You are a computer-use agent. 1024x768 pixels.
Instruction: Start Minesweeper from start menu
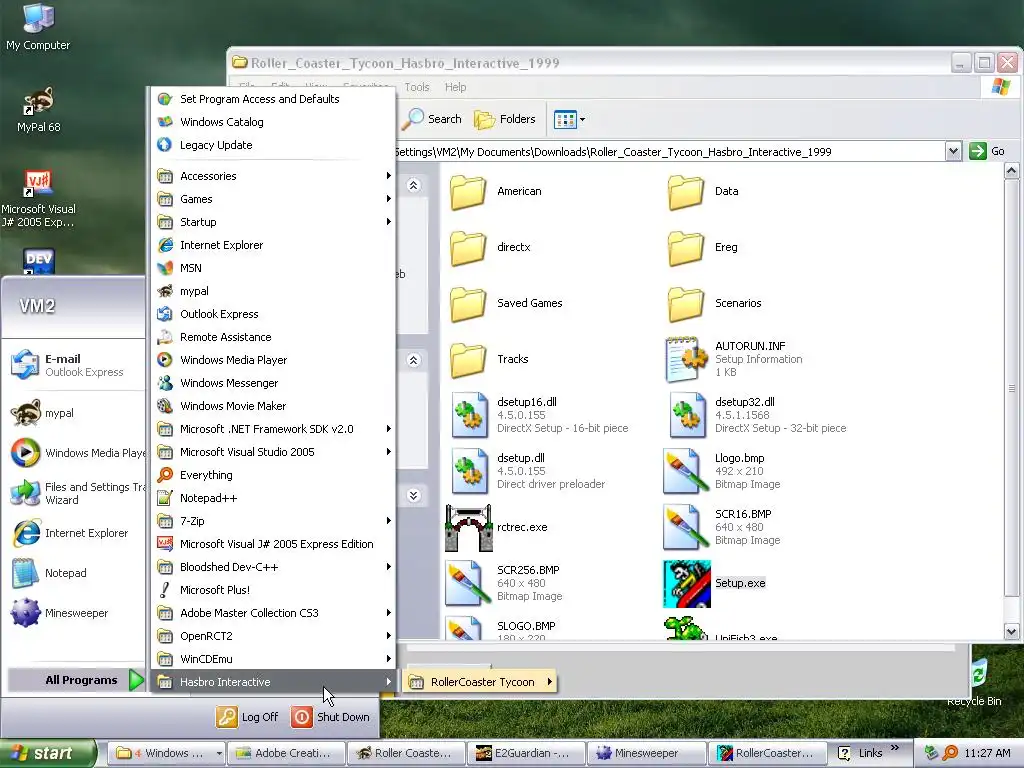click(x=73, y=613)
